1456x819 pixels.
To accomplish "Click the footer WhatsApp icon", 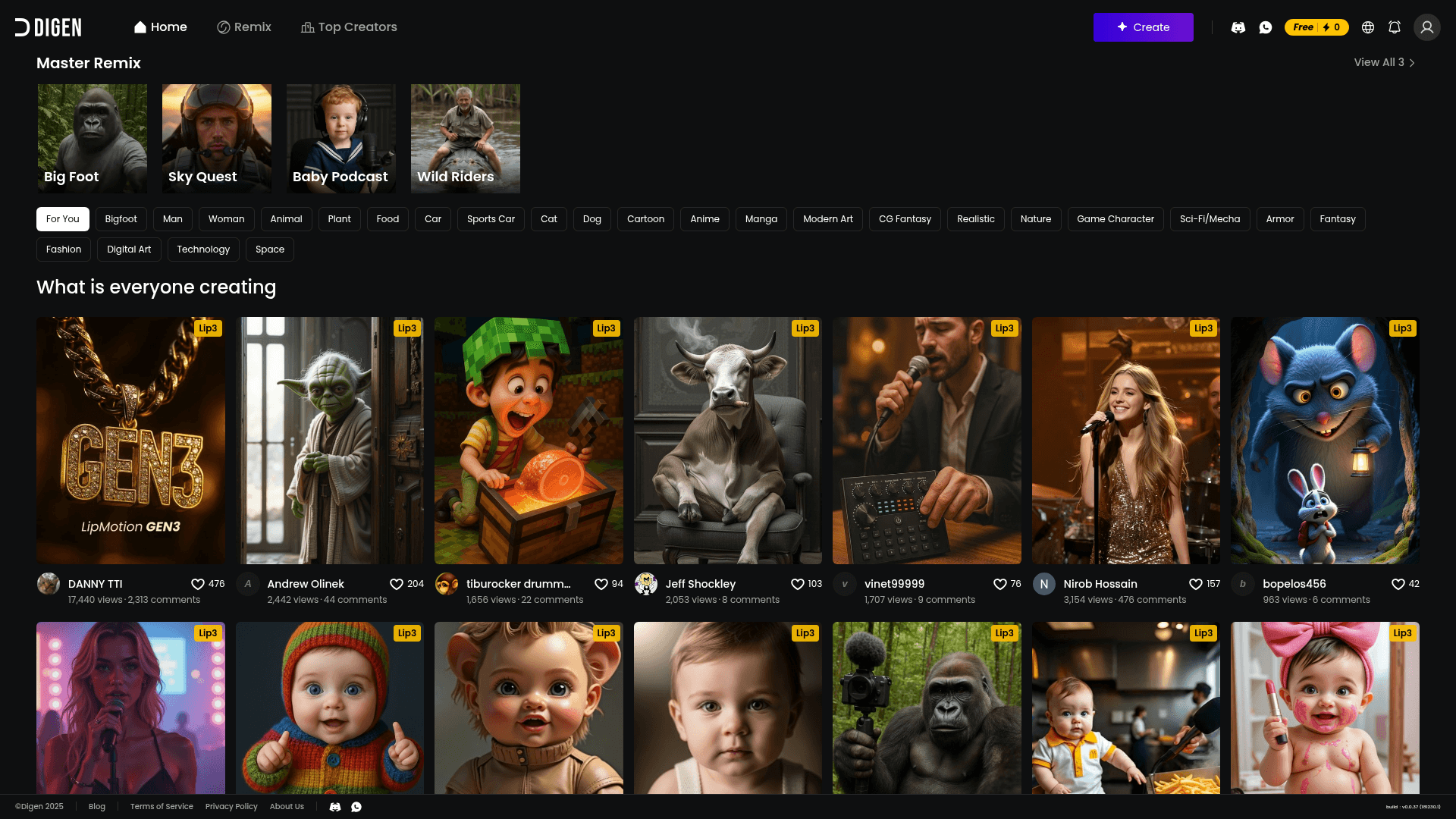I will [x=356, y=807].
